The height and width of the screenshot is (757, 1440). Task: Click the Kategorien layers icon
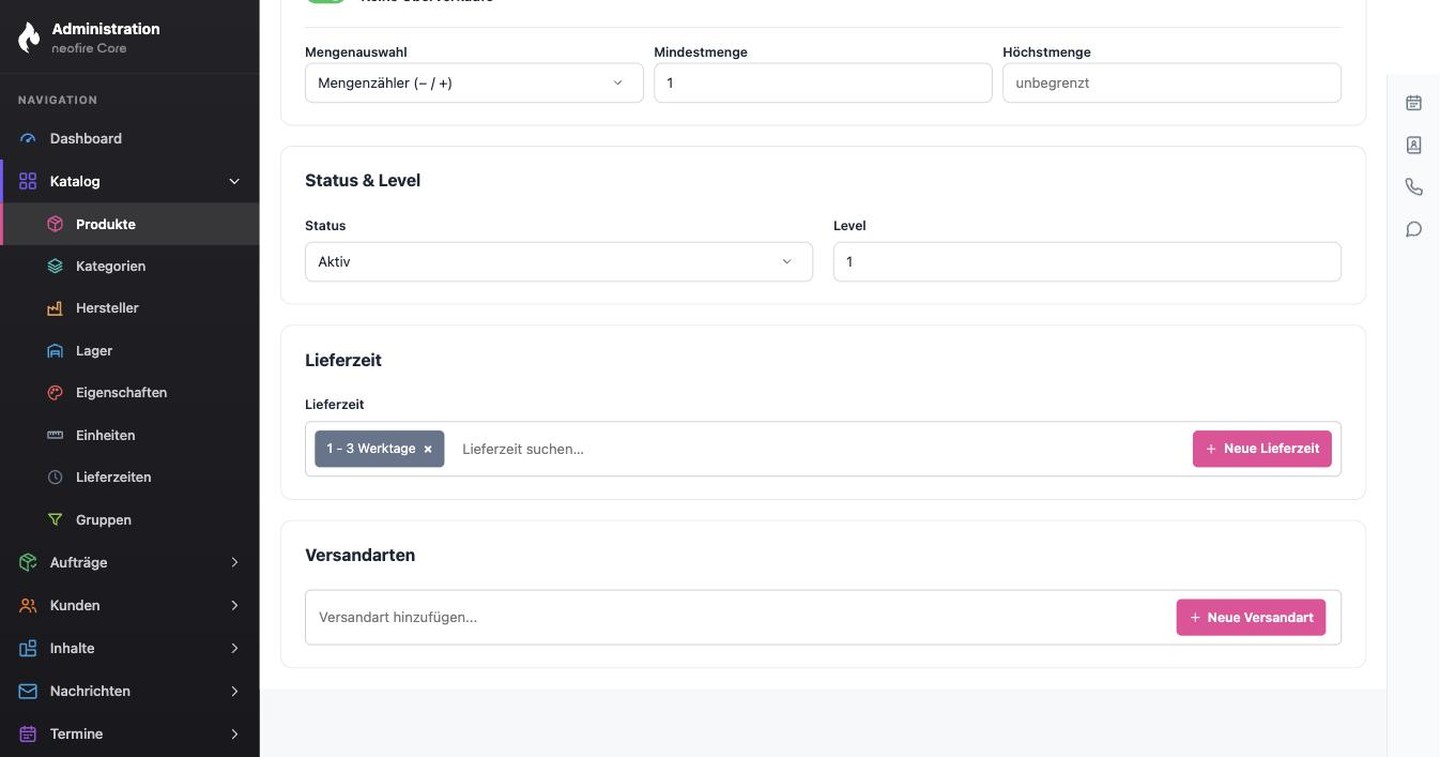55,266
